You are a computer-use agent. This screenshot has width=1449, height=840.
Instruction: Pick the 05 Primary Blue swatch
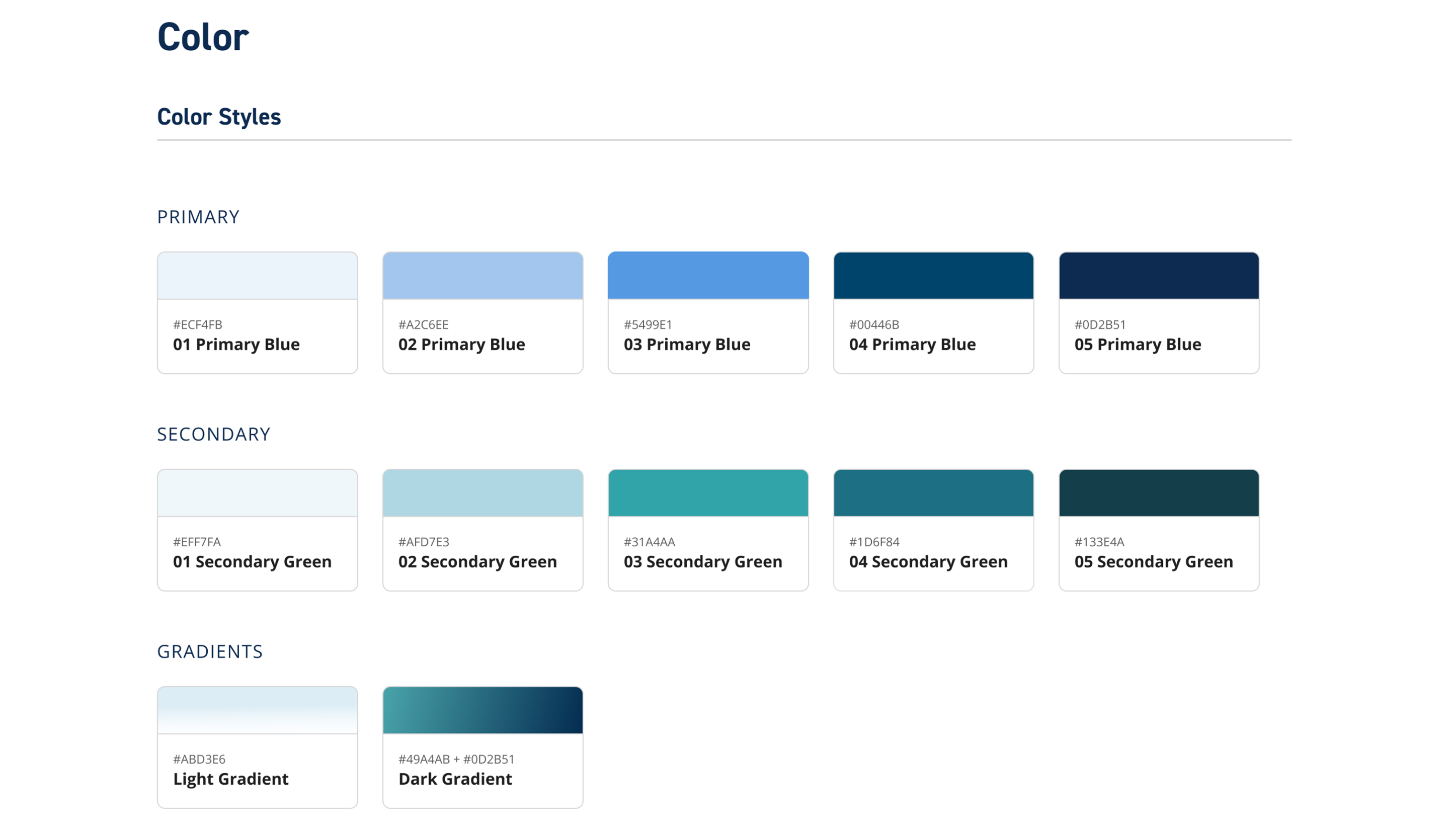coord(1159,276)
